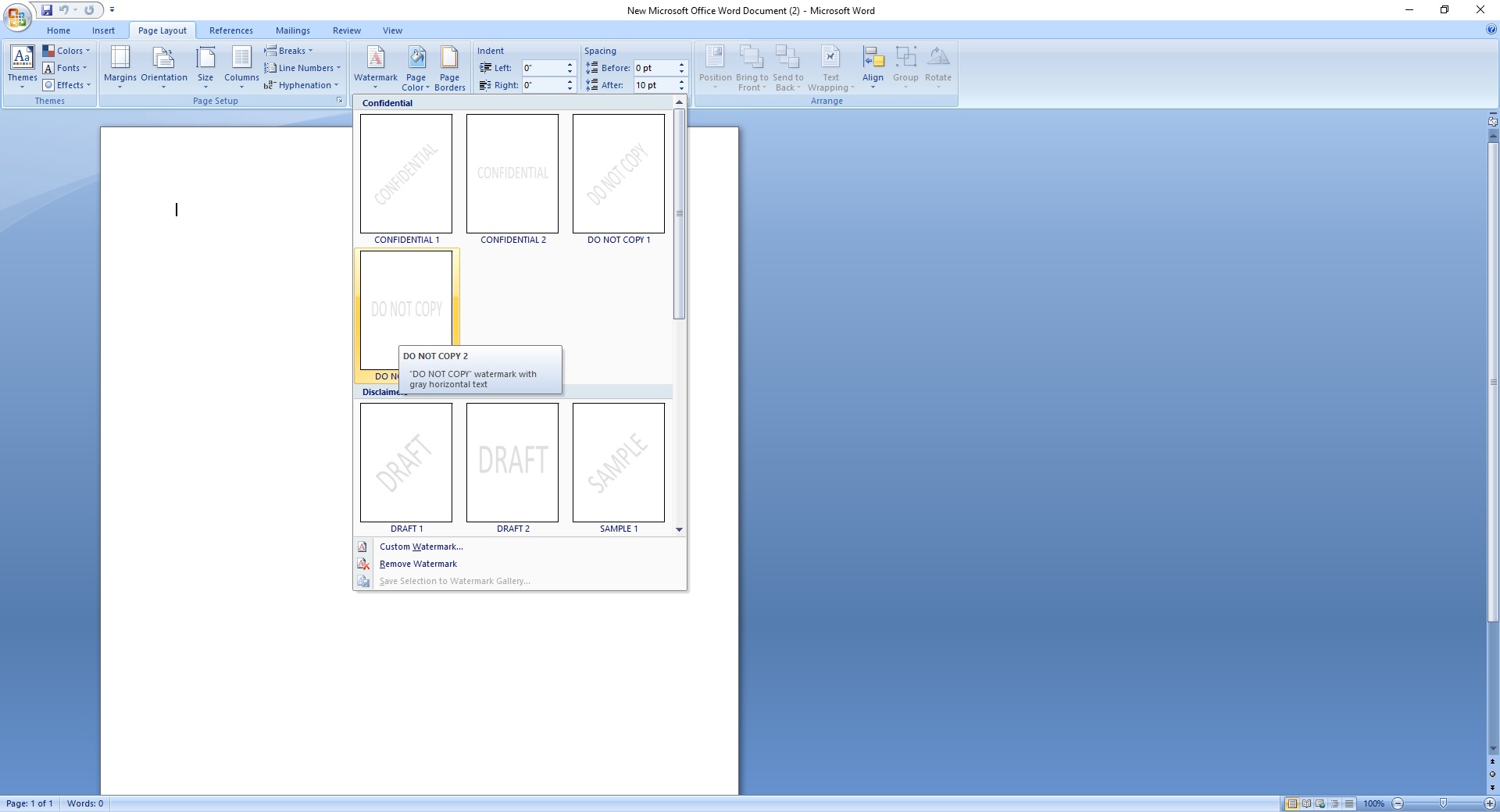
Task: Switch to the References tab
Action: click(x=230, y=30)
